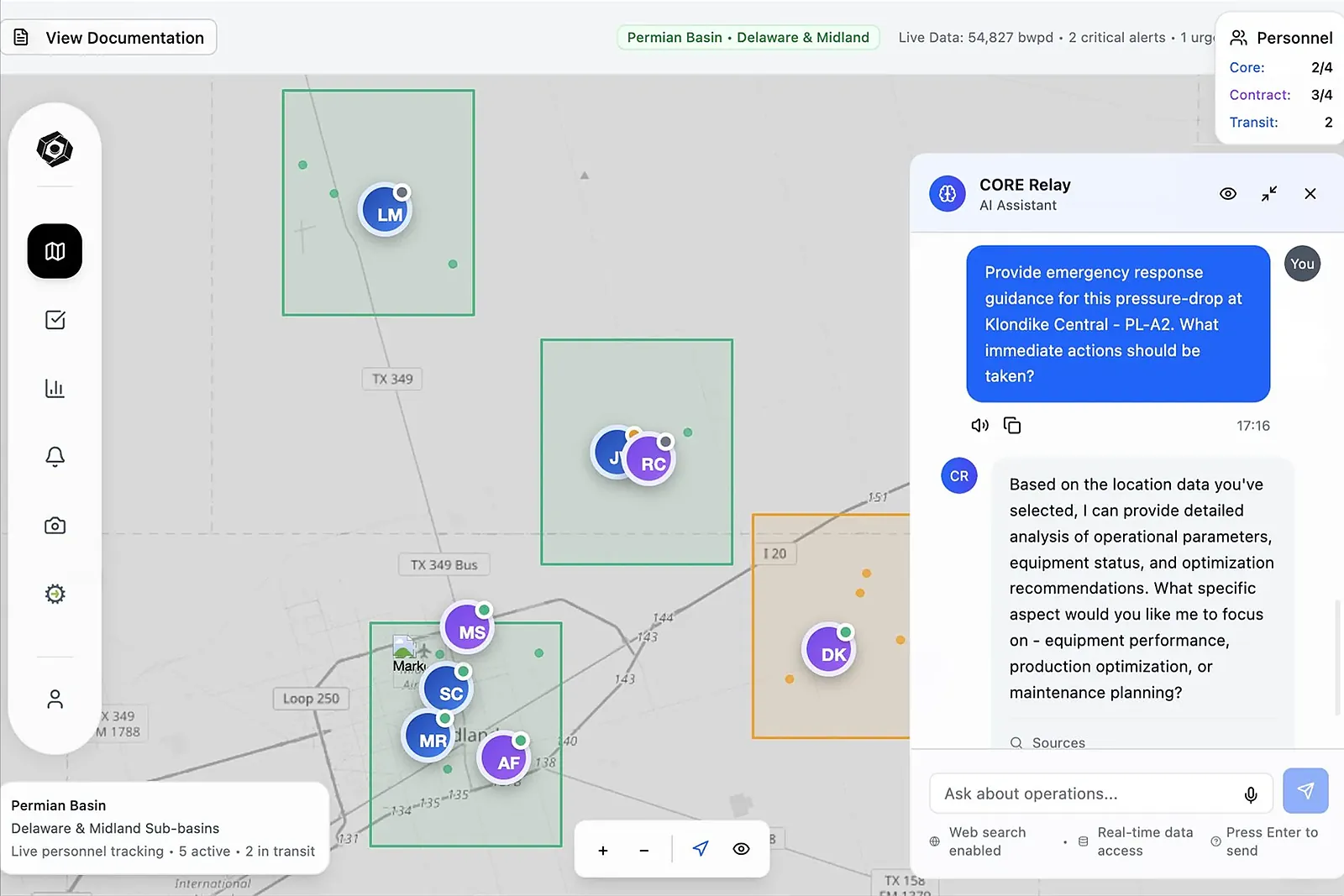Image resolution: width=1344 pixels, height=896 pixels.
Task: Open the camera icon in sidebar
Action: pyautogui.click(x=55, y=526)
